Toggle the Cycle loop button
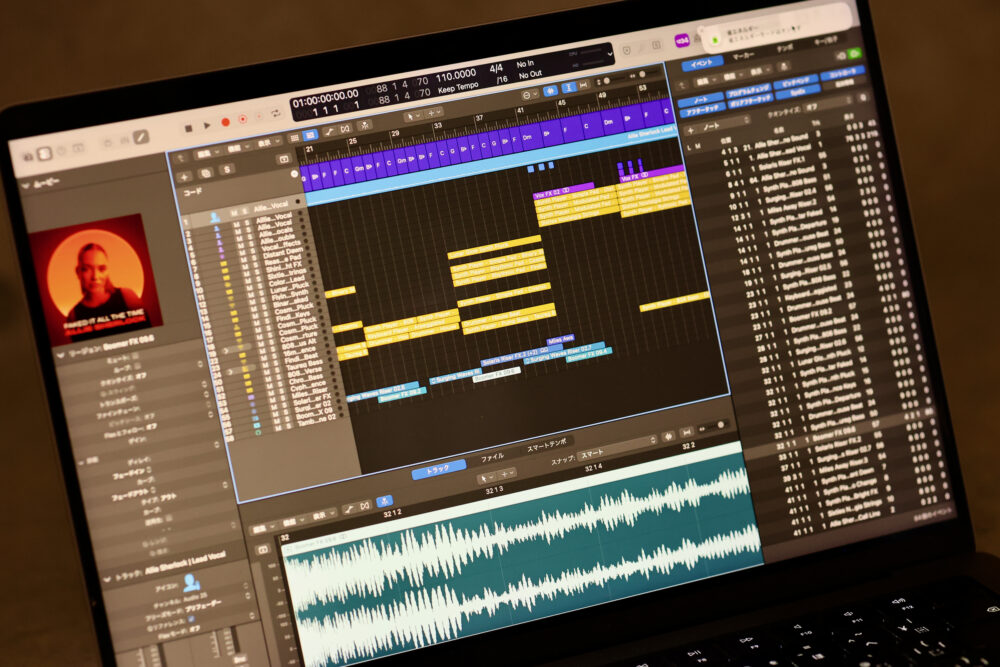This screenshot has width=1000, height=667. click(x=275, y=113)
